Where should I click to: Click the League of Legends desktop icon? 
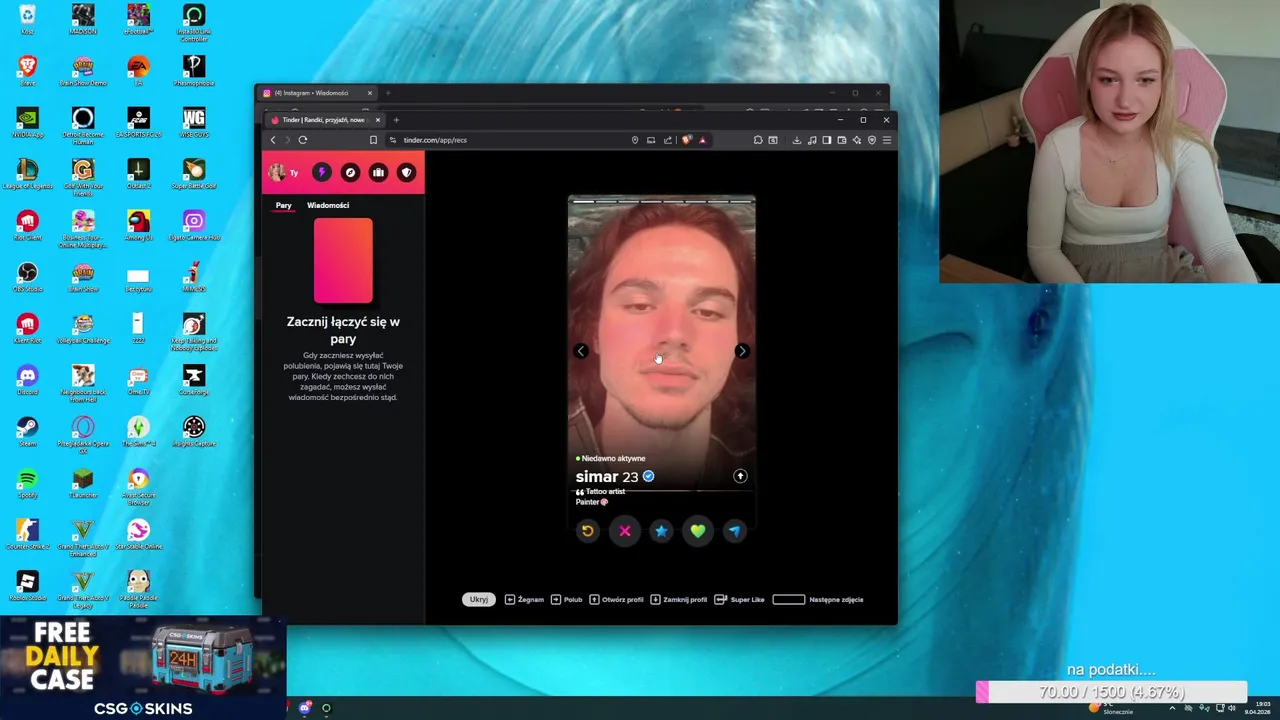(27, 173)
